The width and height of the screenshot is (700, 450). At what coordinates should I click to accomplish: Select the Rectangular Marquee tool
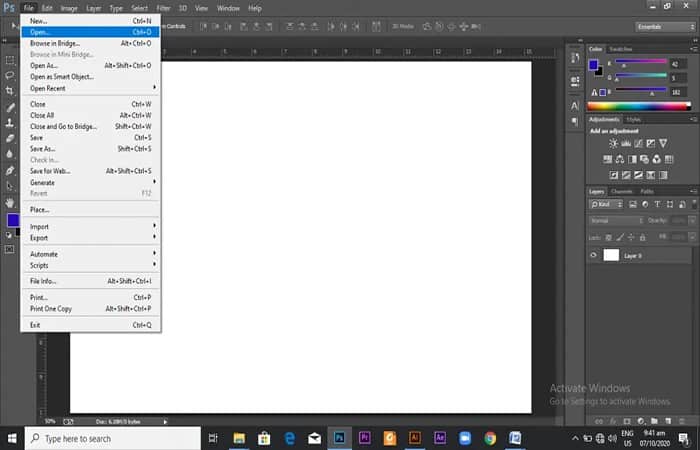click(x=9, y=60)
